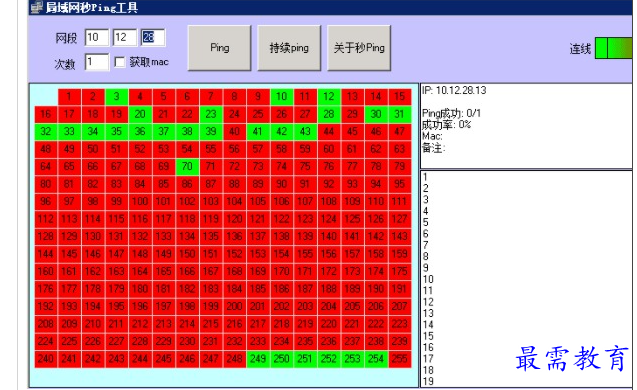637x390 pixels.
Task: Select red host cell 40
Action: point(234,132)
